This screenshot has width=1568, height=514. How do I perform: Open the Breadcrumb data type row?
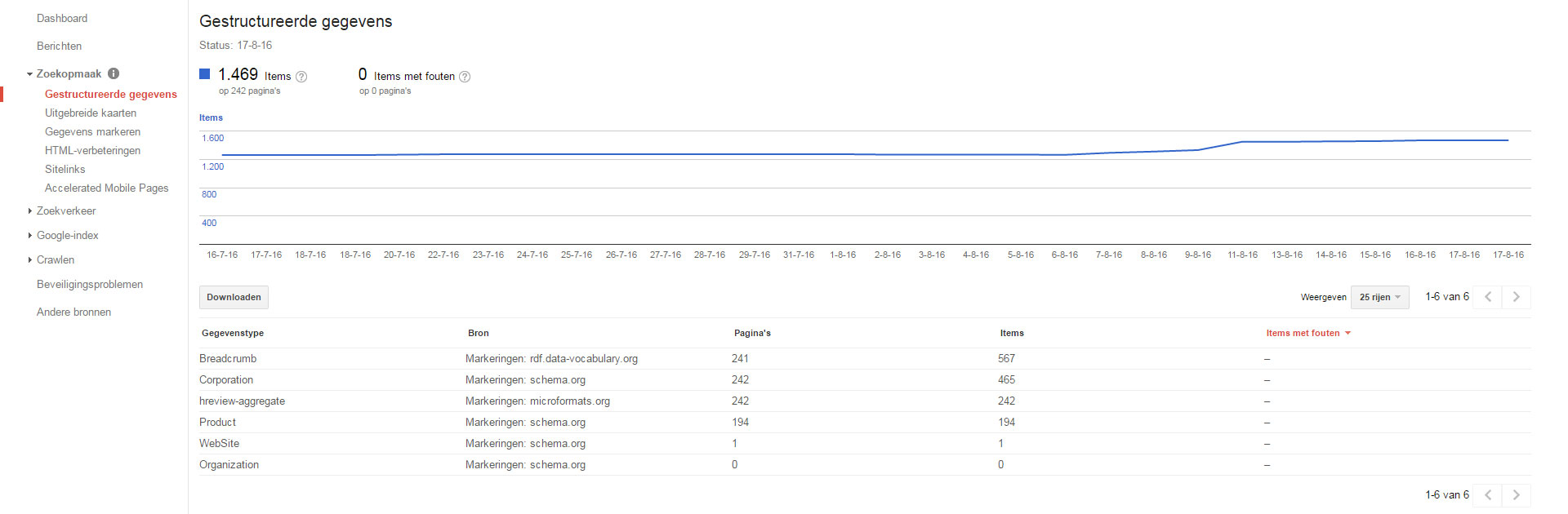tap(228, 359)
